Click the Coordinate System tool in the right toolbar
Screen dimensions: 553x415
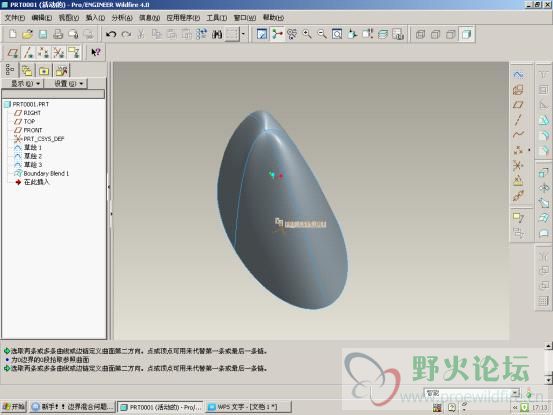click(518, 165)
